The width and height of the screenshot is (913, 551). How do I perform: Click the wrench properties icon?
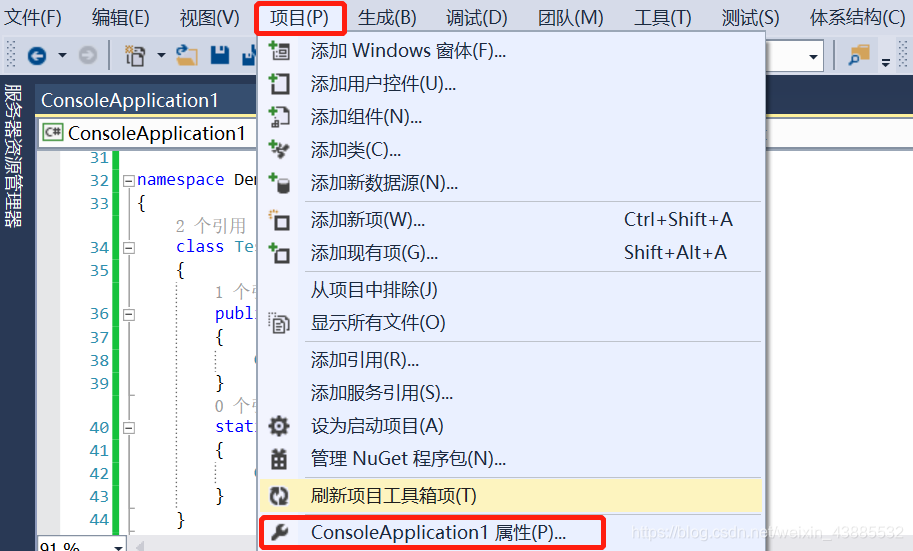pyautogui.click(x=279, y=532)
